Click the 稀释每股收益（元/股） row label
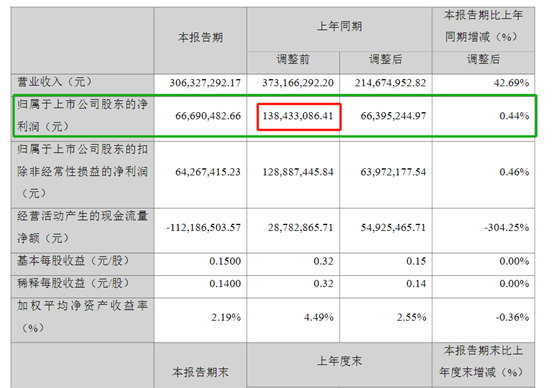Screen dimensions: 554x388 pyautogui.click(x=73, y=283)
